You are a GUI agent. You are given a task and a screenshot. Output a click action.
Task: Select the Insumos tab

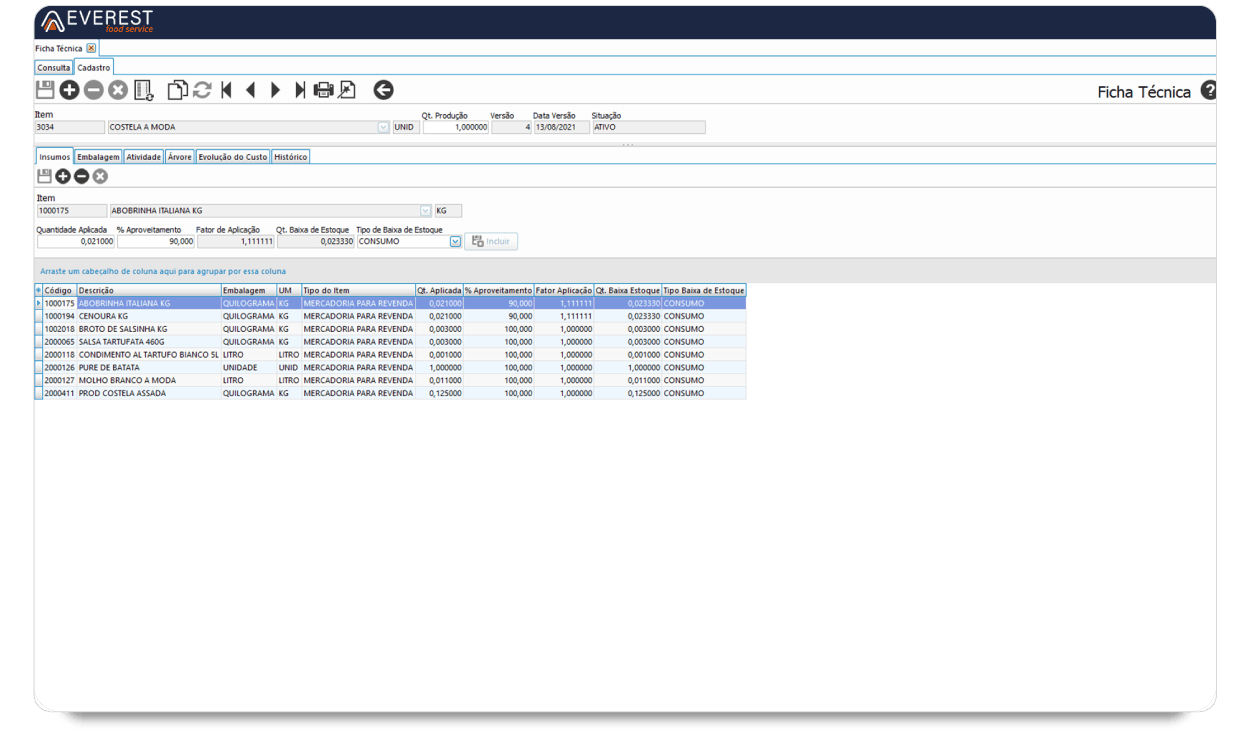click(55, 157)
